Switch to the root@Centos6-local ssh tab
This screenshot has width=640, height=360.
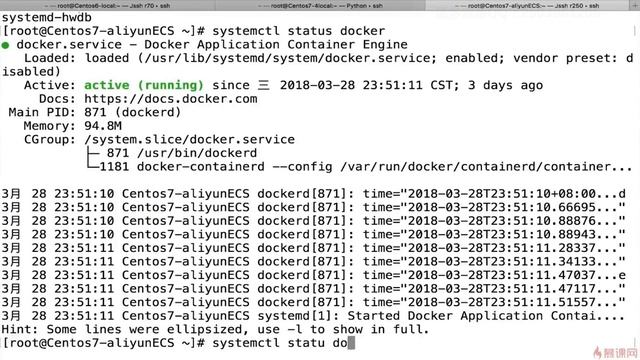(107, 5)
